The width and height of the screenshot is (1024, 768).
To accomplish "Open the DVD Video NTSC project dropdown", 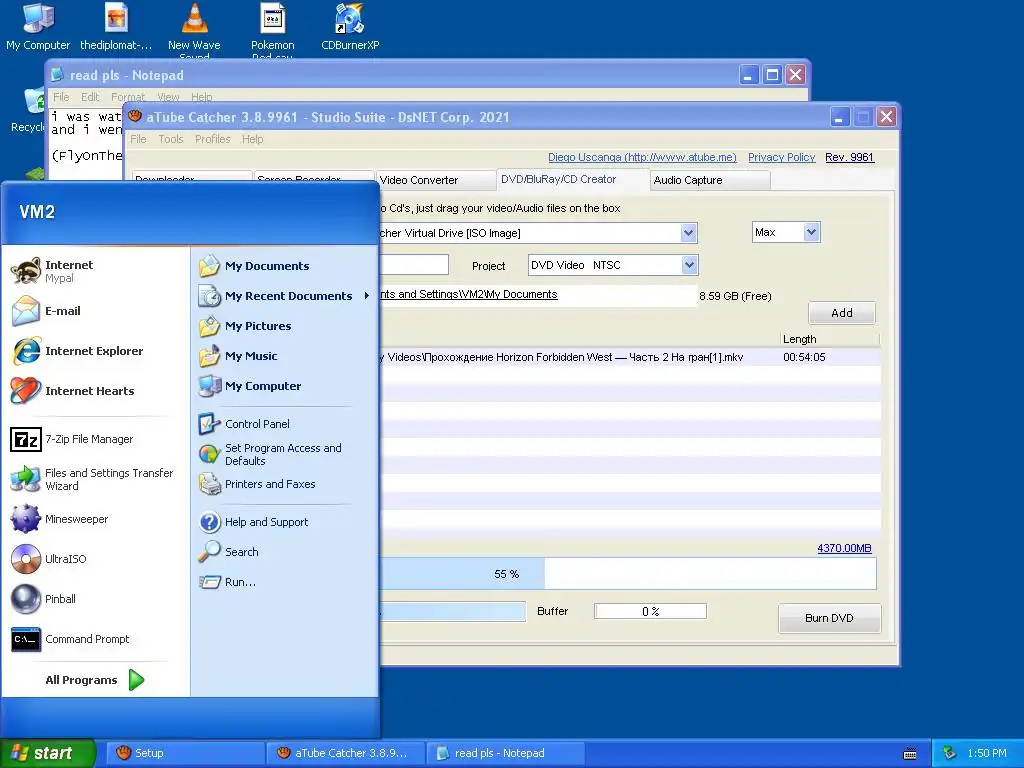I will [x=689, y=265].
